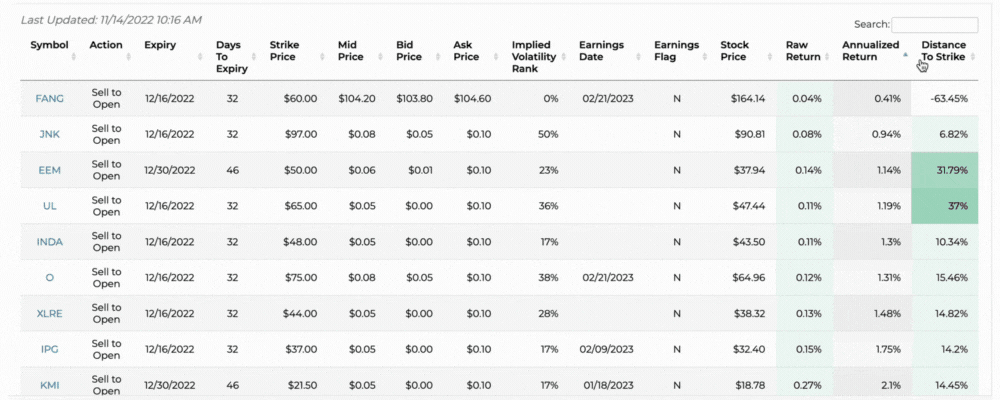Viewport: 1000px width, 400px height.
Task: Click the Expiry column sort arrow
Action: coord(199,56)
